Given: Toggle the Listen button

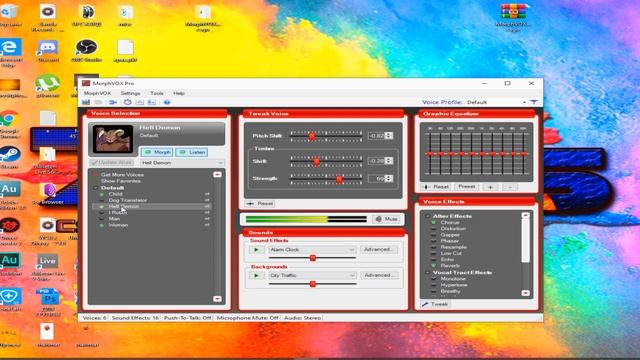Looking at the screenshot, I should pos(191,152).
